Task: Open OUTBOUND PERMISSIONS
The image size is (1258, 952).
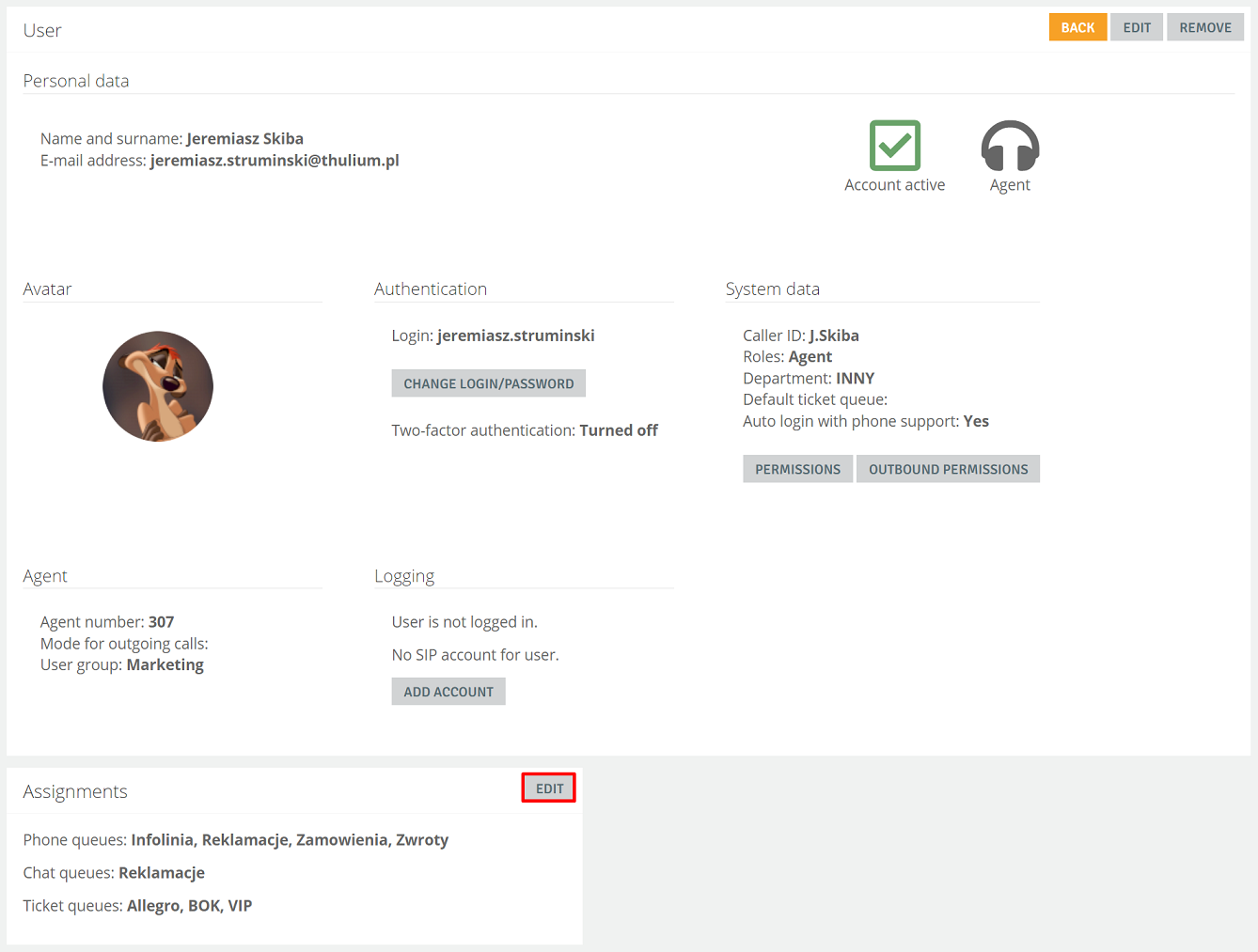Action: tap(948, 469)
